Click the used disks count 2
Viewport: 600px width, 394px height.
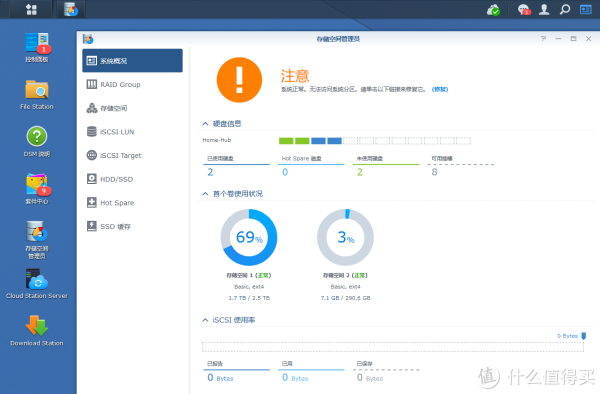(x=210, y=172)
